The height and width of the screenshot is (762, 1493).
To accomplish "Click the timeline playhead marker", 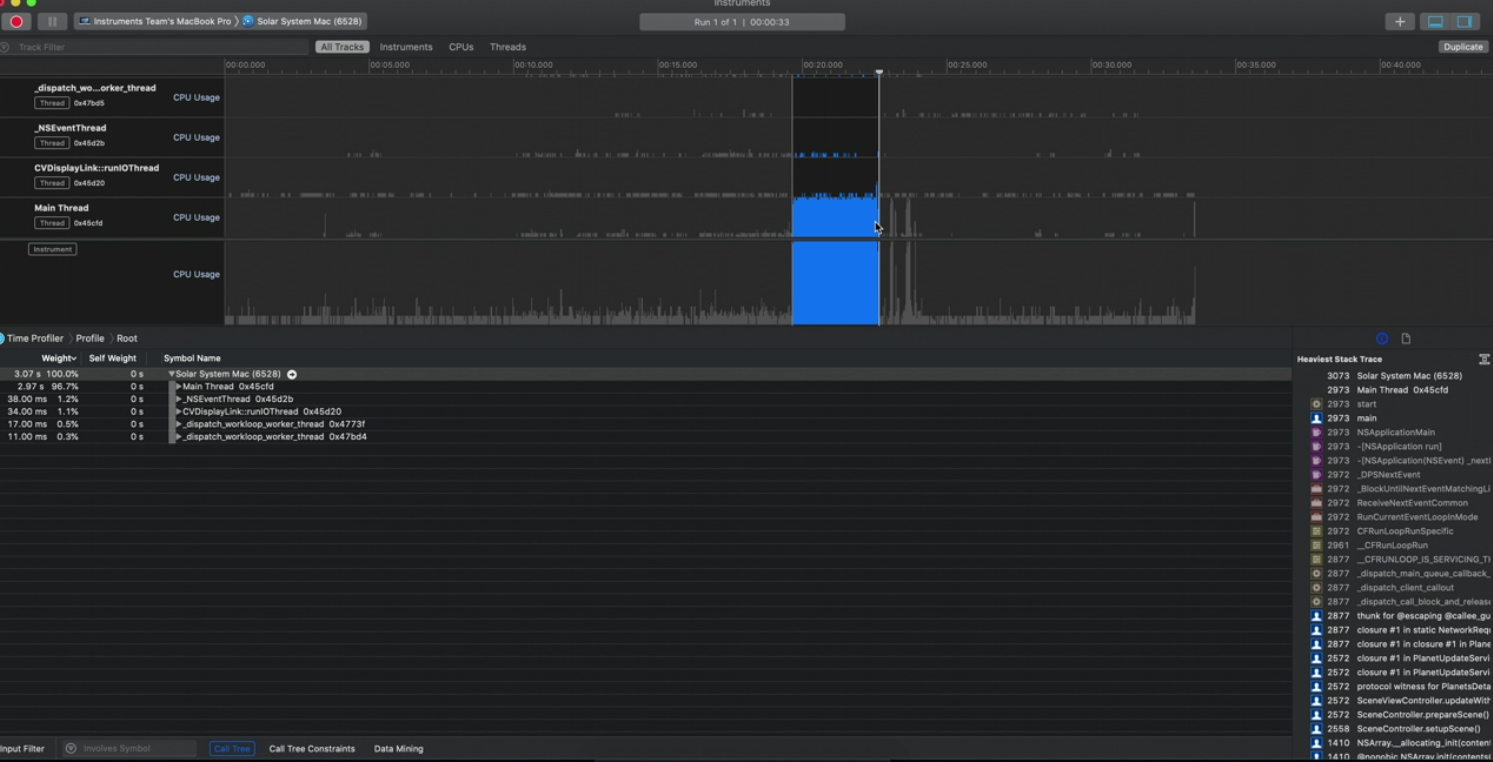I will 879,72.
